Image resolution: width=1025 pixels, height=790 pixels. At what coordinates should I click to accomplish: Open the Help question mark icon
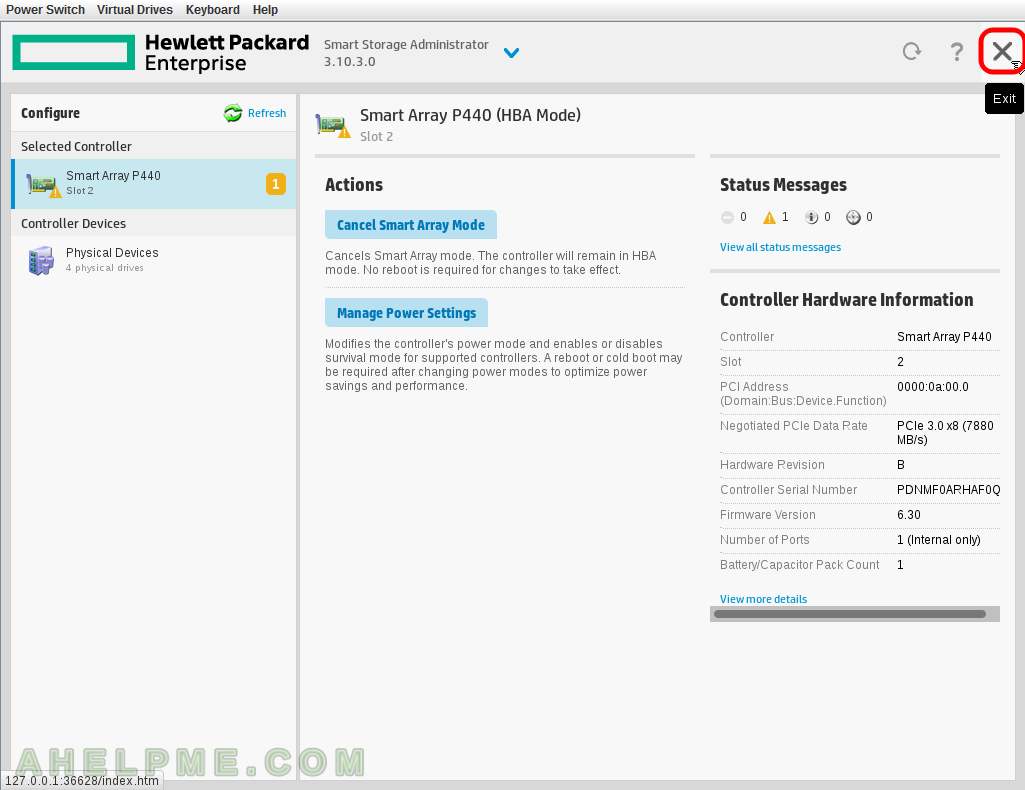pos(956,52)
